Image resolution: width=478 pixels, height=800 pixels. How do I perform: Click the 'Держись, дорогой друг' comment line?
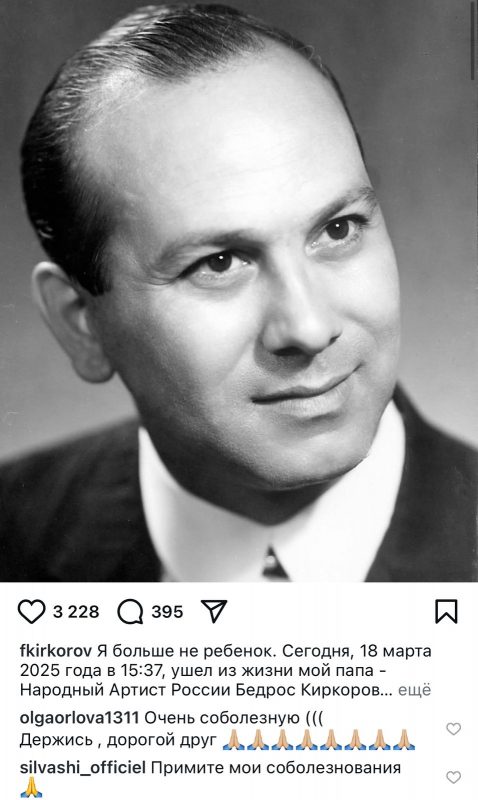pyautogui.click(x=118, y=740)
